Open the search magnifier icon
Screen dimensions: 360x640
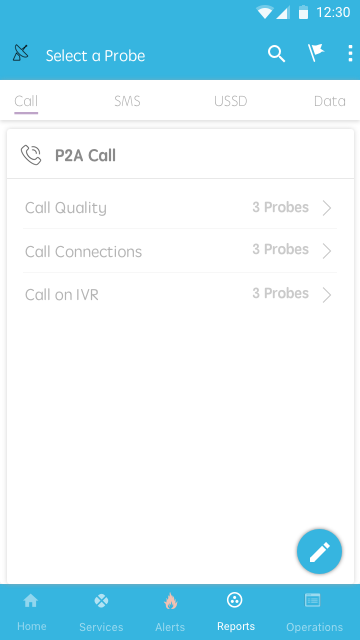(276, 54)
